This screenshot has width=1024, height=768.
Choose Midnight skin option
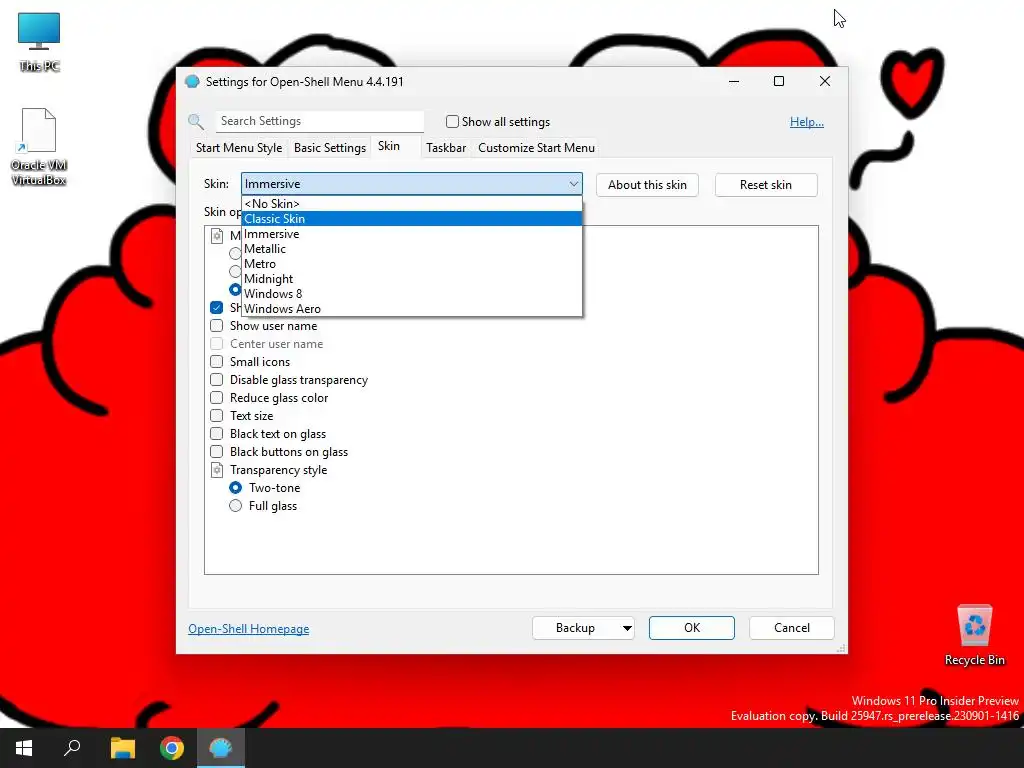coord(411,279)
